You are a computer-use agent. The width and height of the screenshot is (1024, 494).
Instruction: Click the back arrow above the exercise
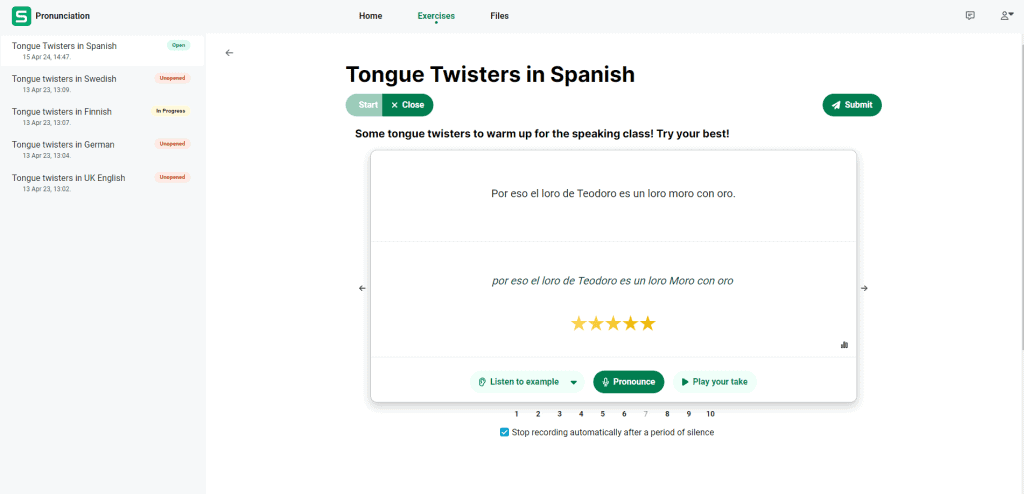(229, 53)
